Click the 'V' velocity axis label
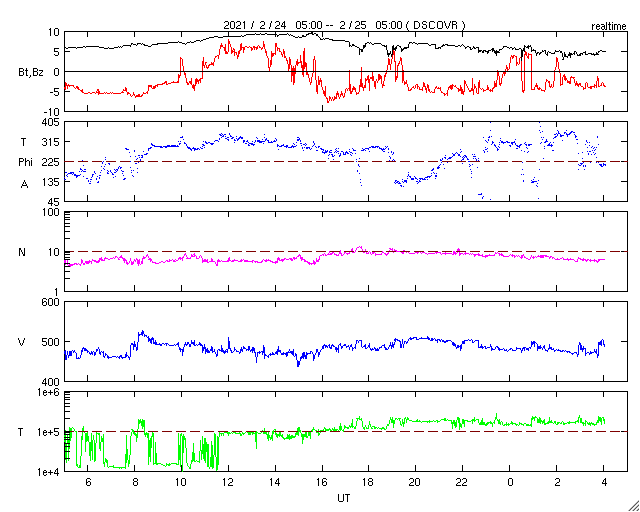The height and width of the screenshot is (512, 640). pos(22,342)
